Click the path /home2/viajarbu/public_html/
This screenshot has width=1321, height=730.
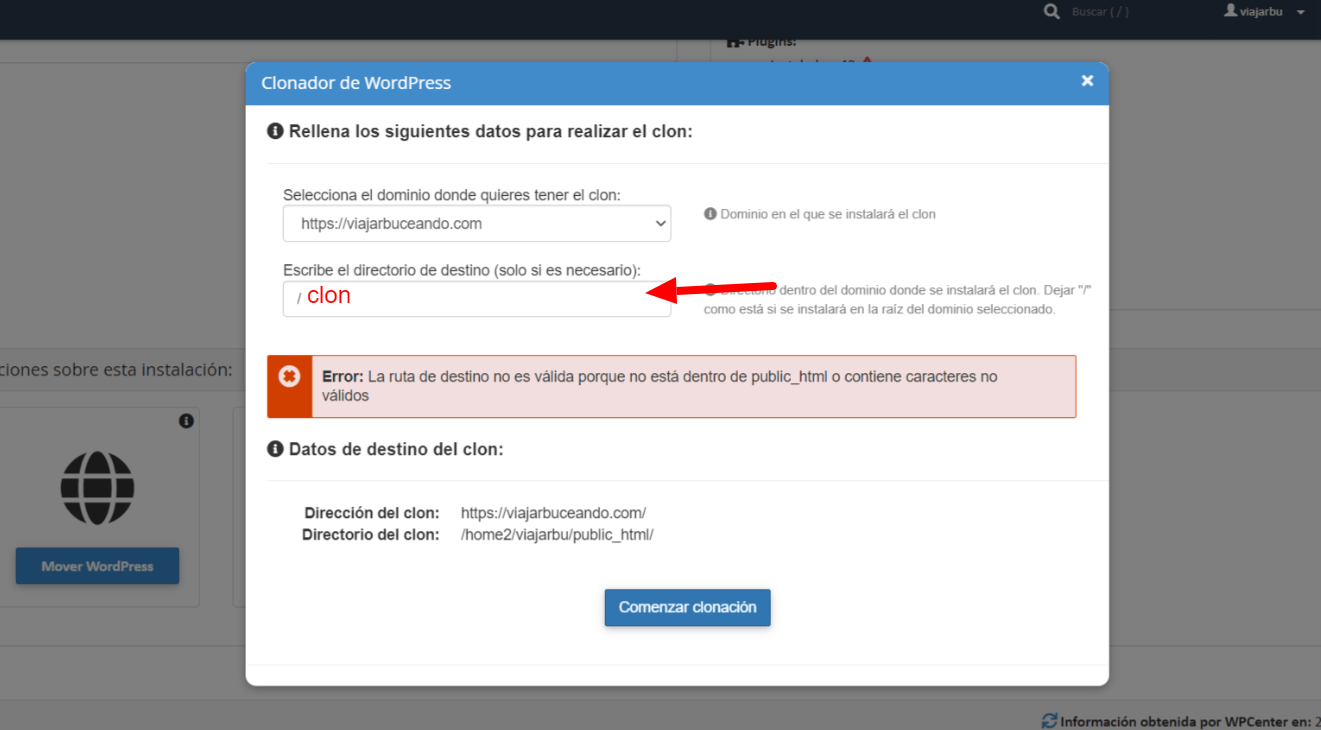(557, 535)
